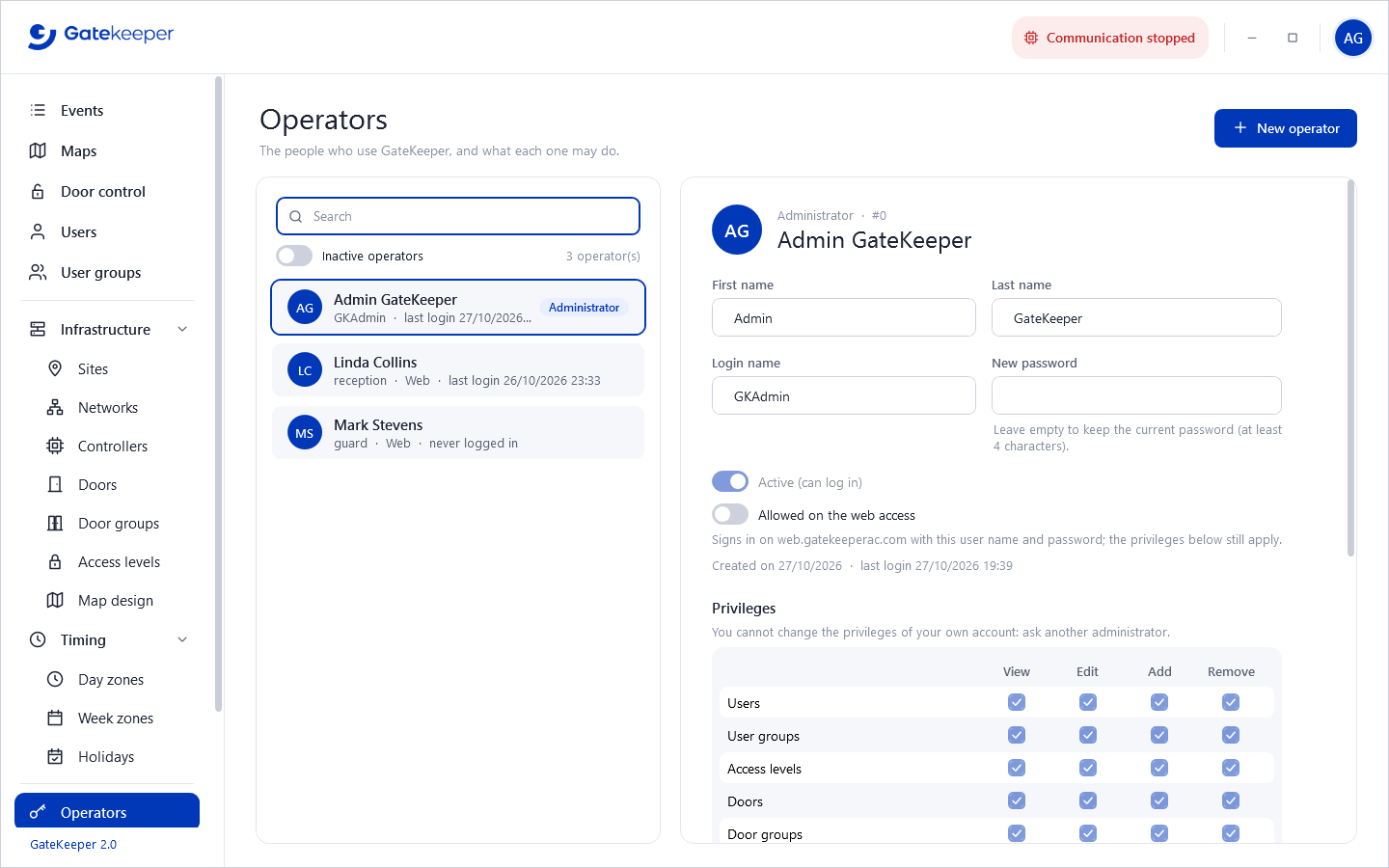The image size is (1389, 868).
Task: Click the Sites location pin icon
Action: [x=55, y=368]
